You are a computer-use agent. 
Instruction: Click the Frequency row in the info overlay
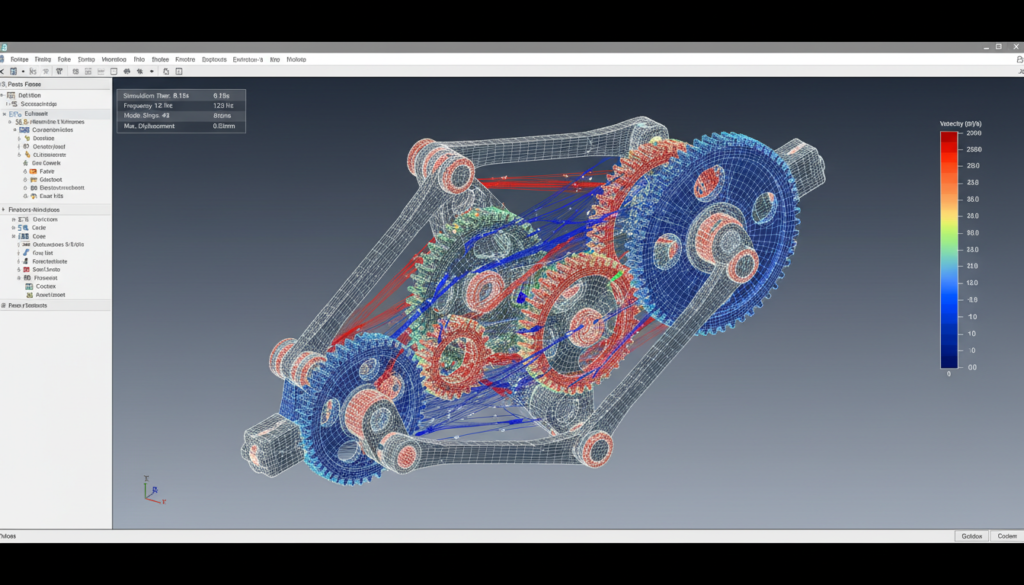click(182, 105)
